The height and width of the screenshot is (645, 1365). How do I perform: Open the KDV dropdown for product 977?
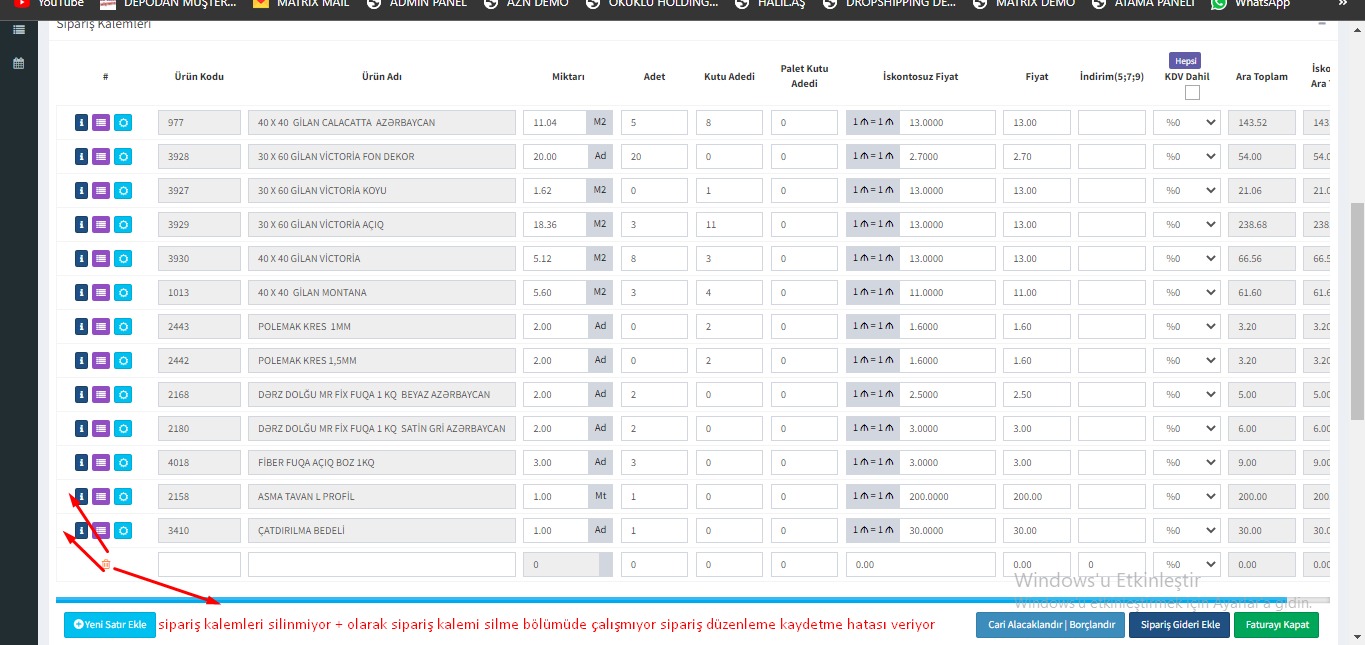tap(1187, 123)
